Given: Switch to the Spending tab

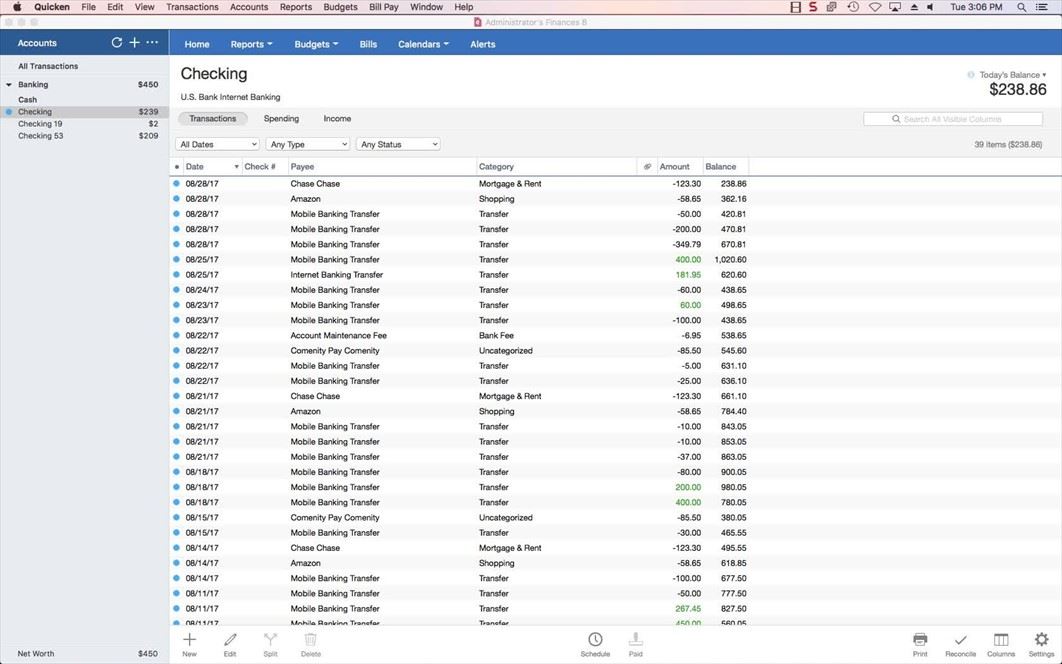Looking at the screenshot, I should 281,119.
